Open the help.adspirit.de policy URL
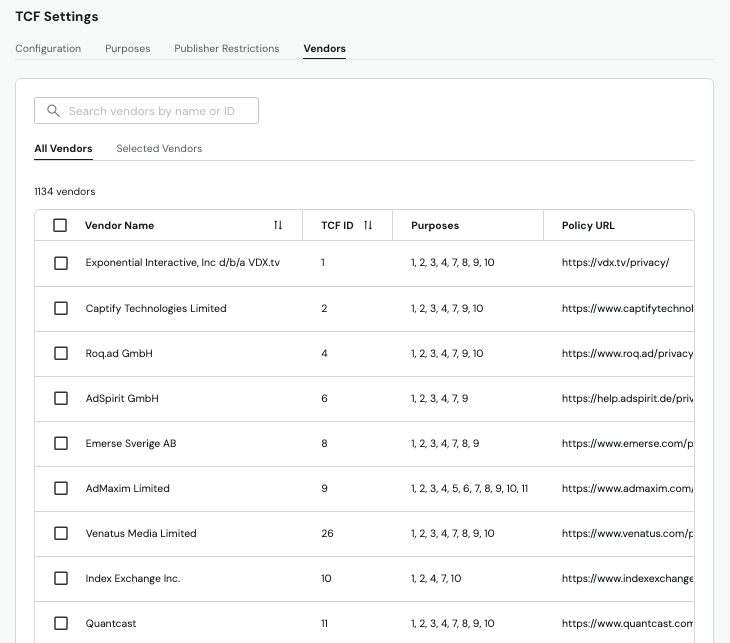This screenshot has width=730, height=643. [628, 399]
